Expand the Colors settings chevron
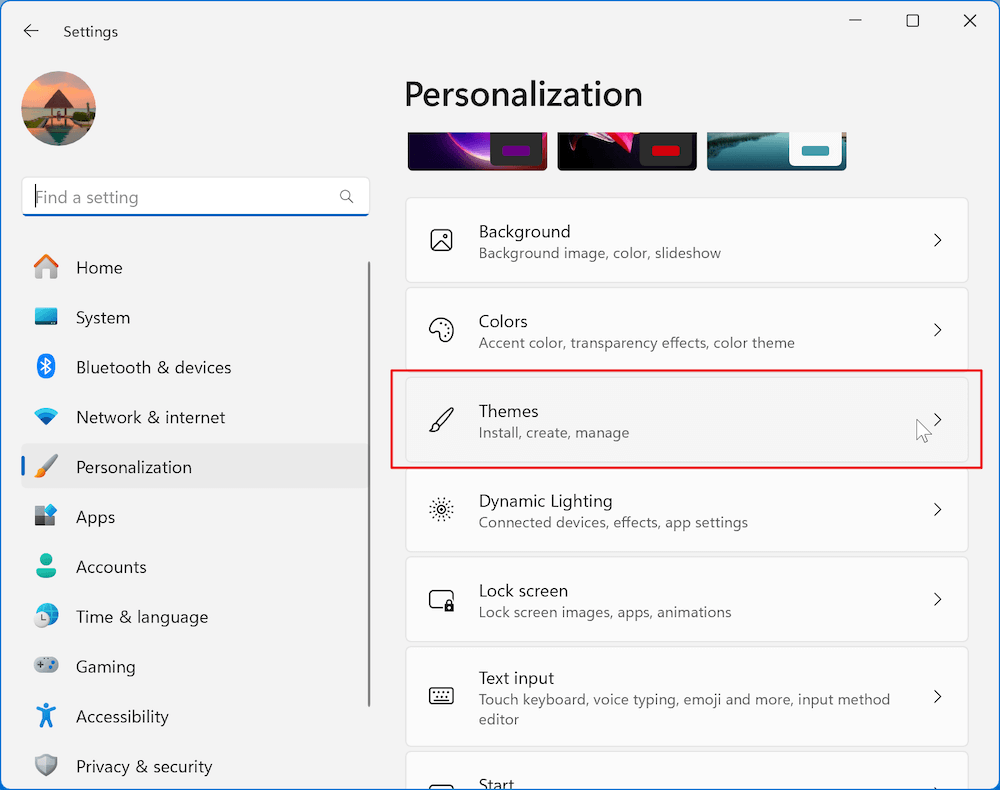 pyautogui.click(x=937, y=329)
